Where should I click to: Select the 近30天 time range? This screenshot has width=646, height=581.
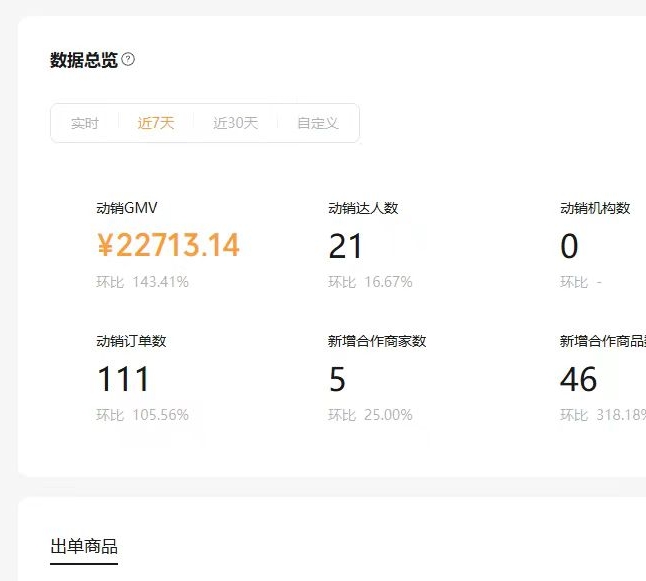235,123
